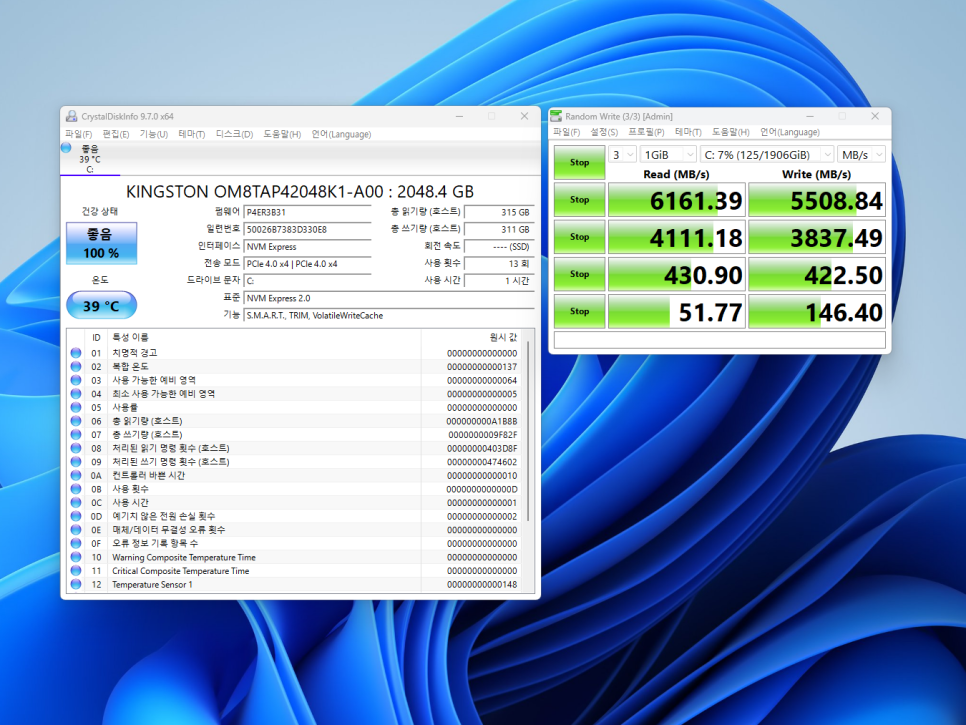Click status orb for attribute 0C 사용 시간
Viewport: 966px width, 725px height.
click(76, 503)
